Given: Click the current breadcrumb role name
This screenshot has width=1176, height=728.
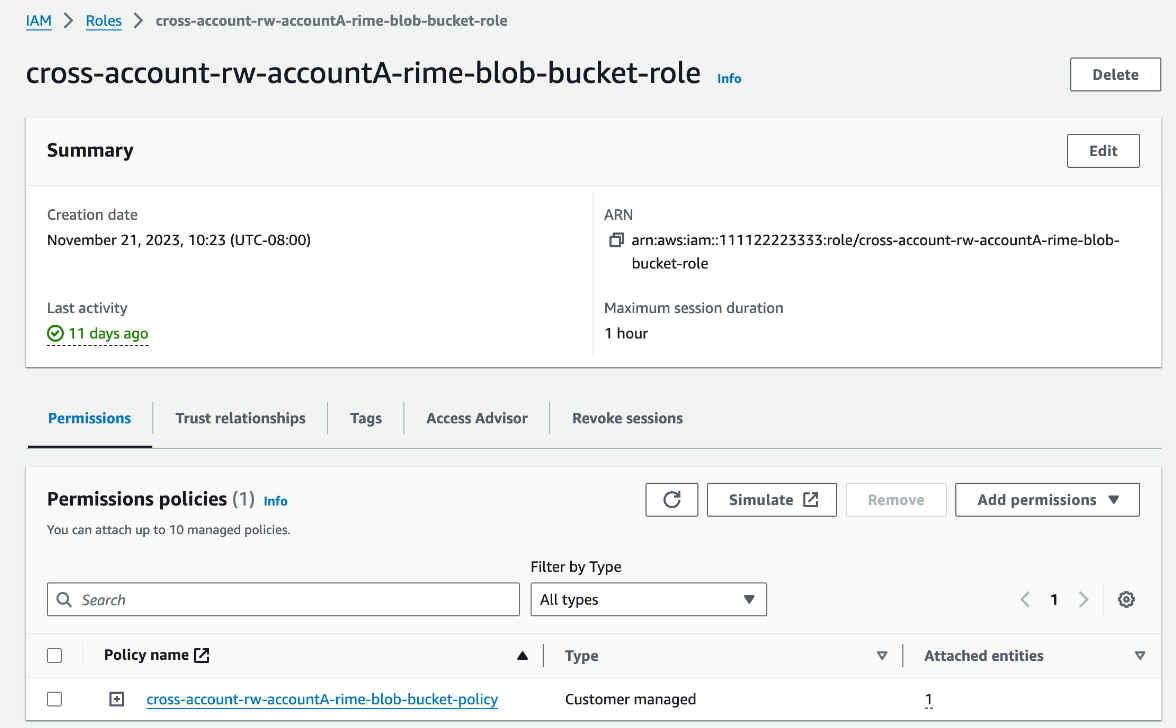Looking at the screenshot, I should (331, 21).
